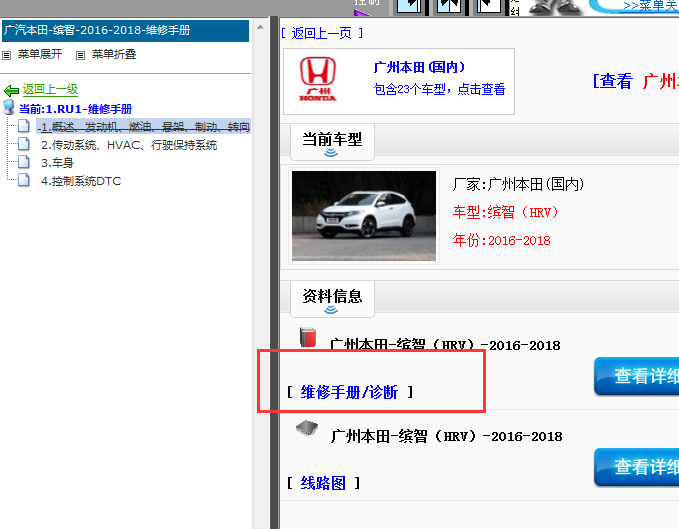Click the green back arrow icon
The height and width of the screenshot is (529, 679).
(x=11, y=90)
